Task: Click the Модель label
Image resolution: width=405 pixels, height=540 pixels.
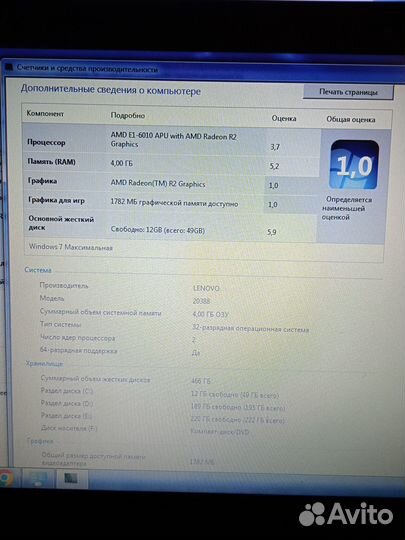Action: pyautogui.click(x=52, y=298)
